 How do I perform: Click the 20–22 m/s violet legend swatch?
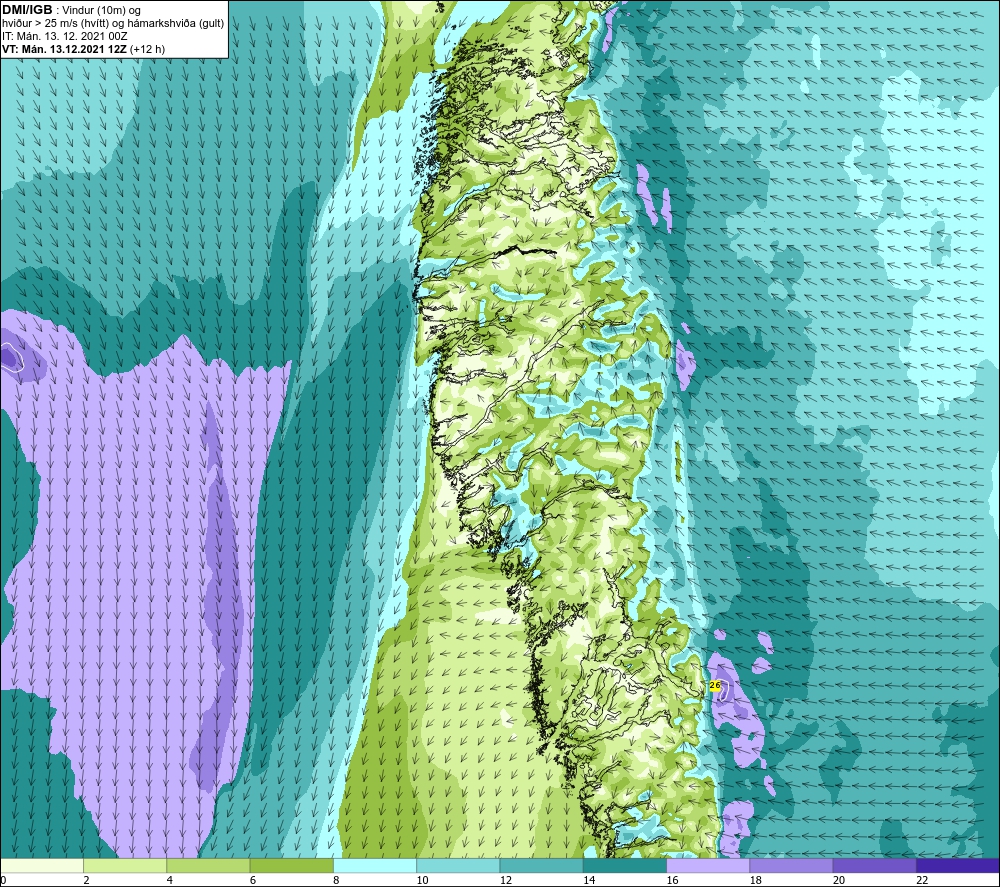(874, 865)
